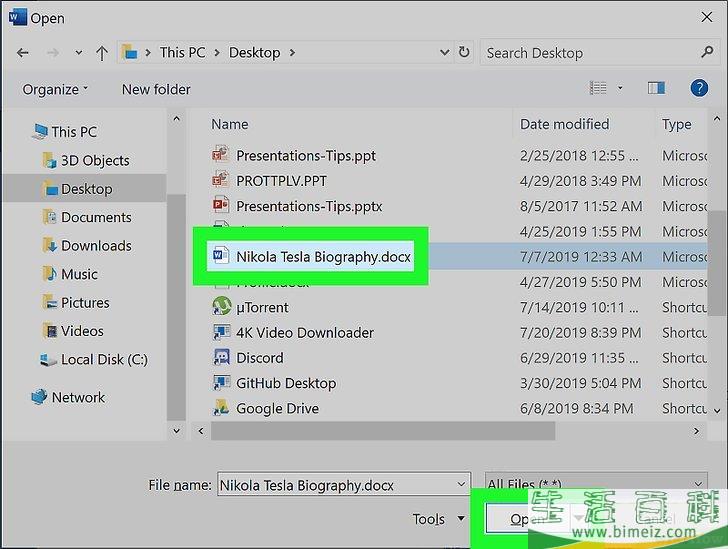Image resolution: width=728 pixels, height=549 pixels.
Task: Open the Help question mark icon
Action: [x=699, y=89]
